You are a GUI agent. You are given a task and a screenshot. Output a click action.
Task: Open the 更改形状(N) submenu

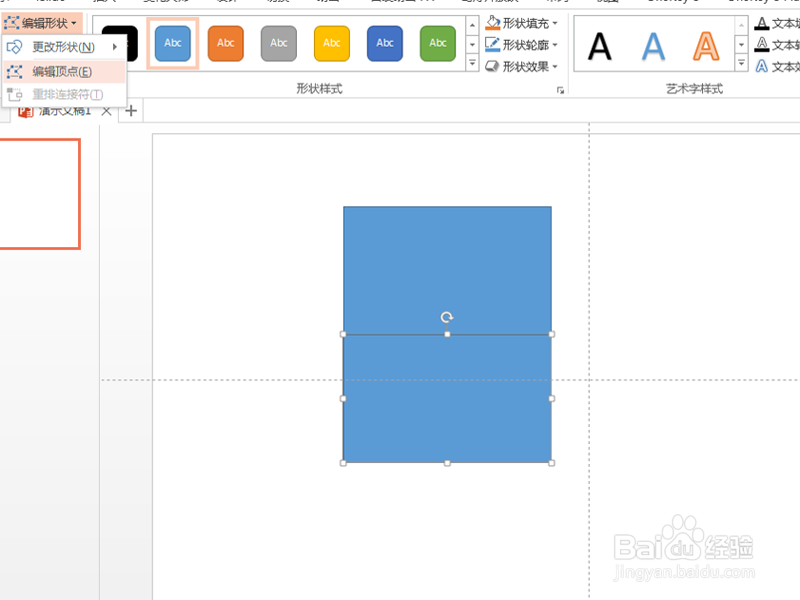pyautogui.click(x=64, y=47)
